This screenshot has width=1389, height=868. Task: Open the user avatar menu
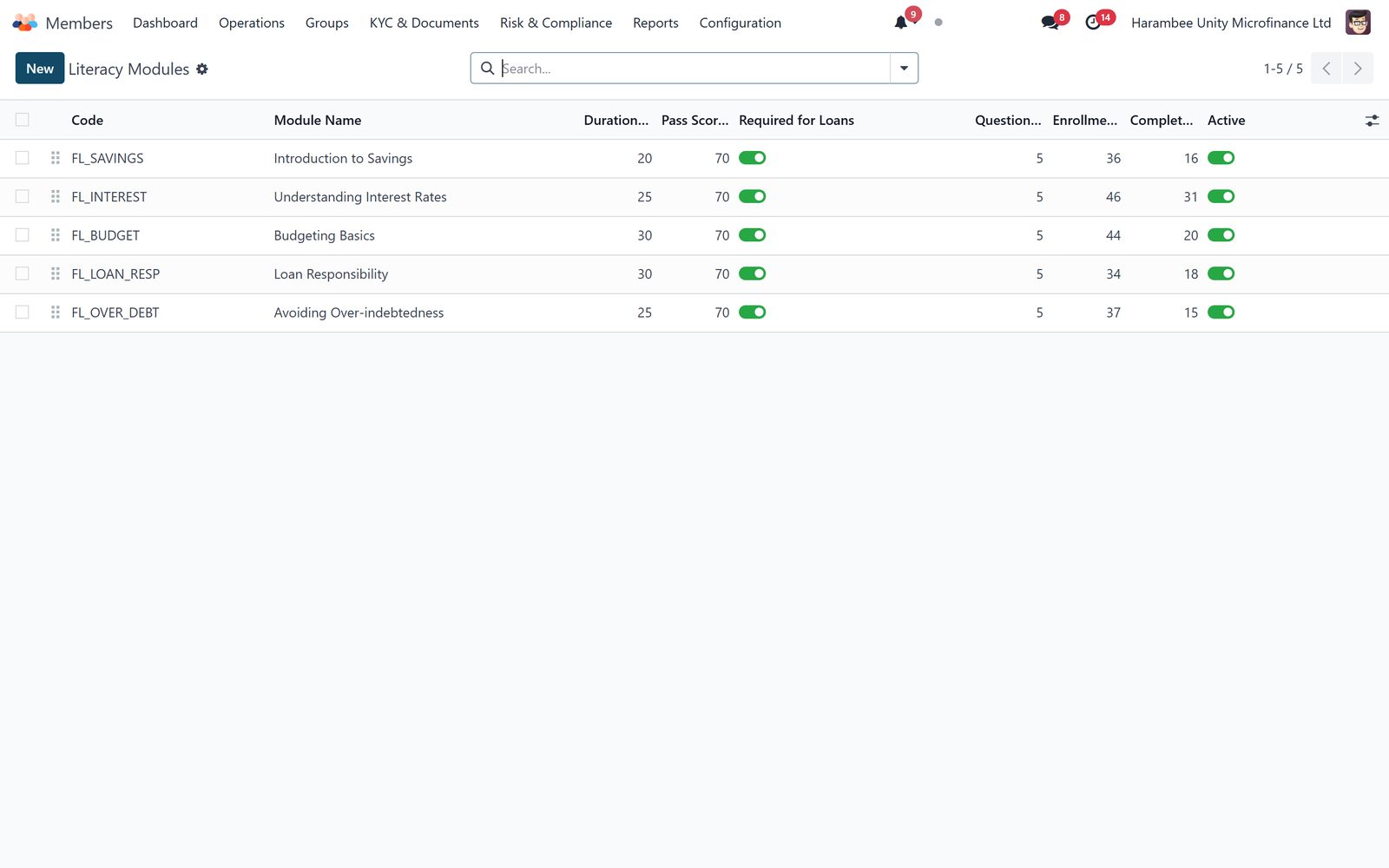coord(1358,23)
